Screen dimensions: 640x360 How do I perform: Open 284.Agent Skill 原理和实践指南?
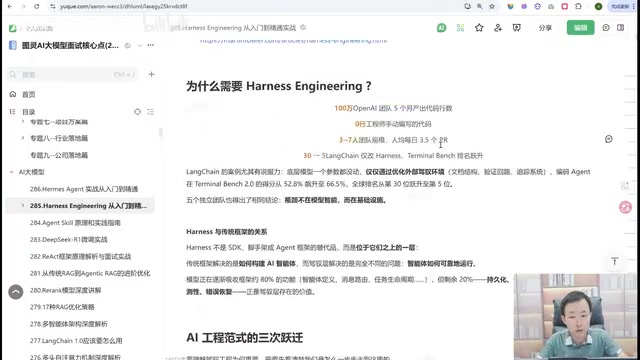[75, 223]
